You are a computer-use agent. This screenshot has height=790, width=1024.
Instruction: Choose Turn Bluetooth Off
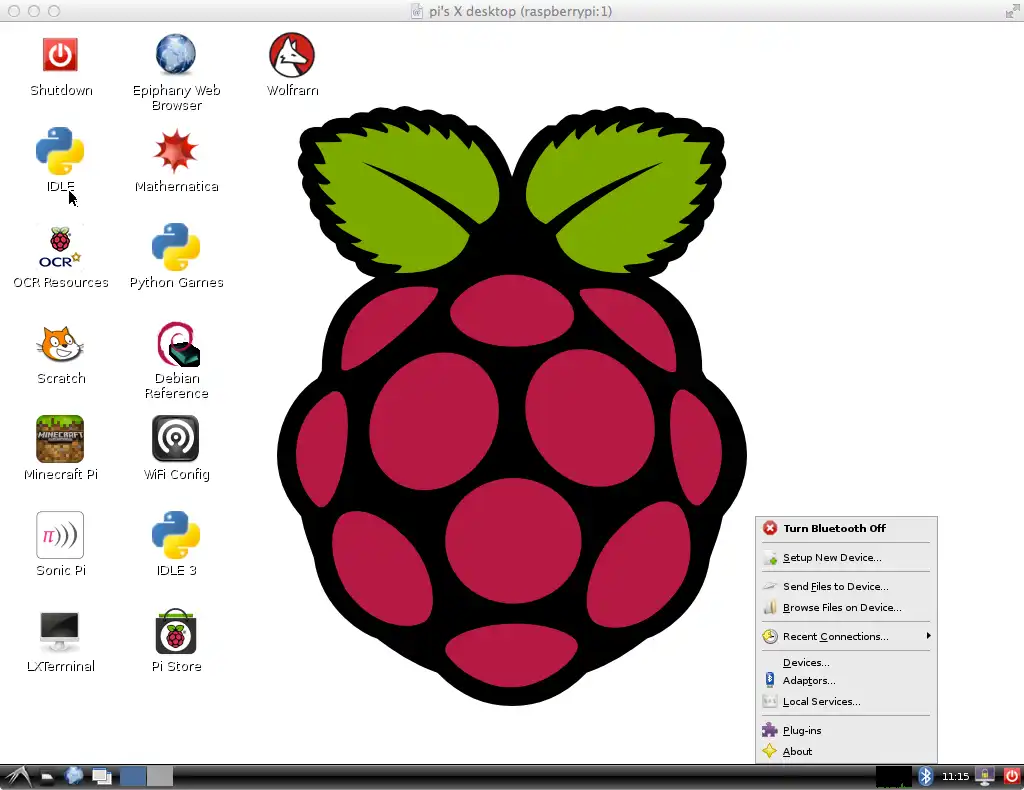846,528
